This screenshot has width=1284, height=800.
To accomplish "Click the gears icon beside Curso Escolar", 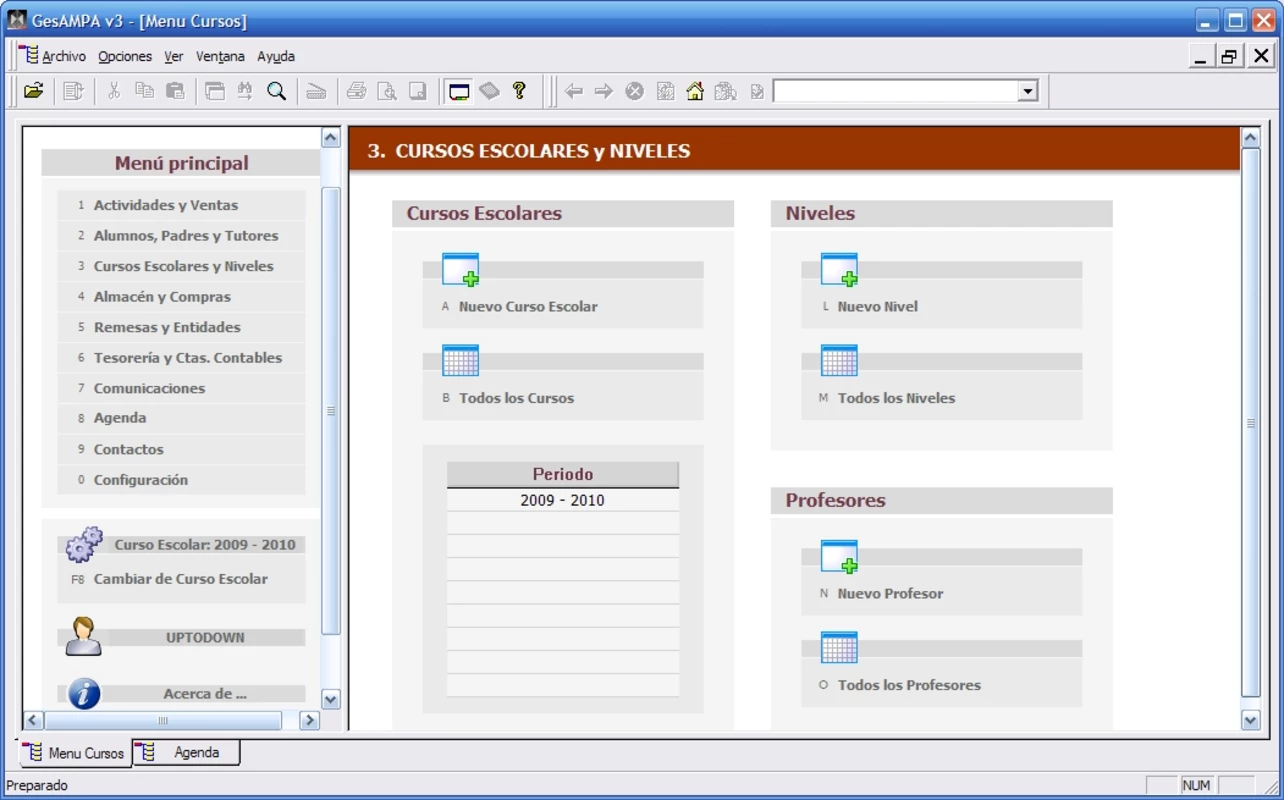I will (x=84, y=544).
